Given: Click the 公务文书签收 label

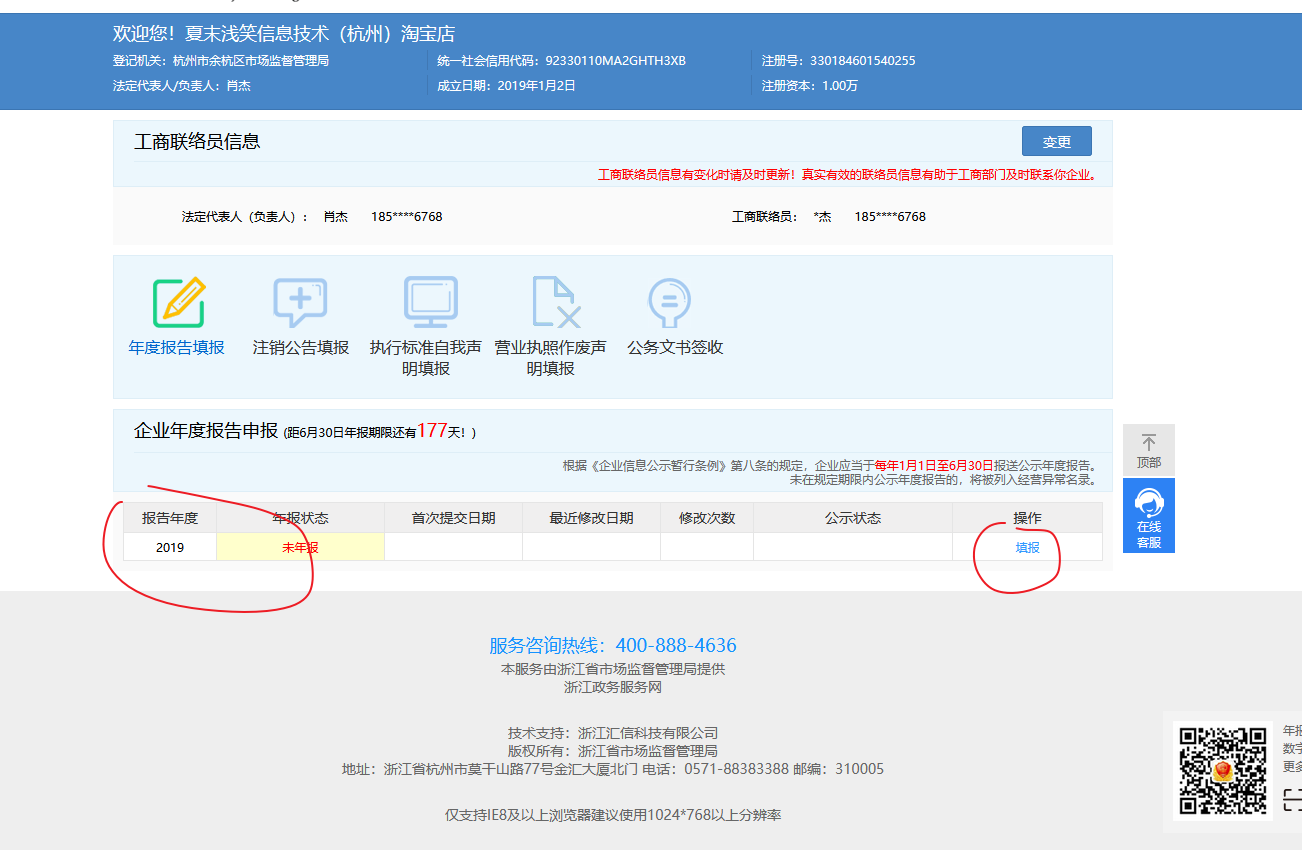Looking at the screenshot, I should click(675, 348).
